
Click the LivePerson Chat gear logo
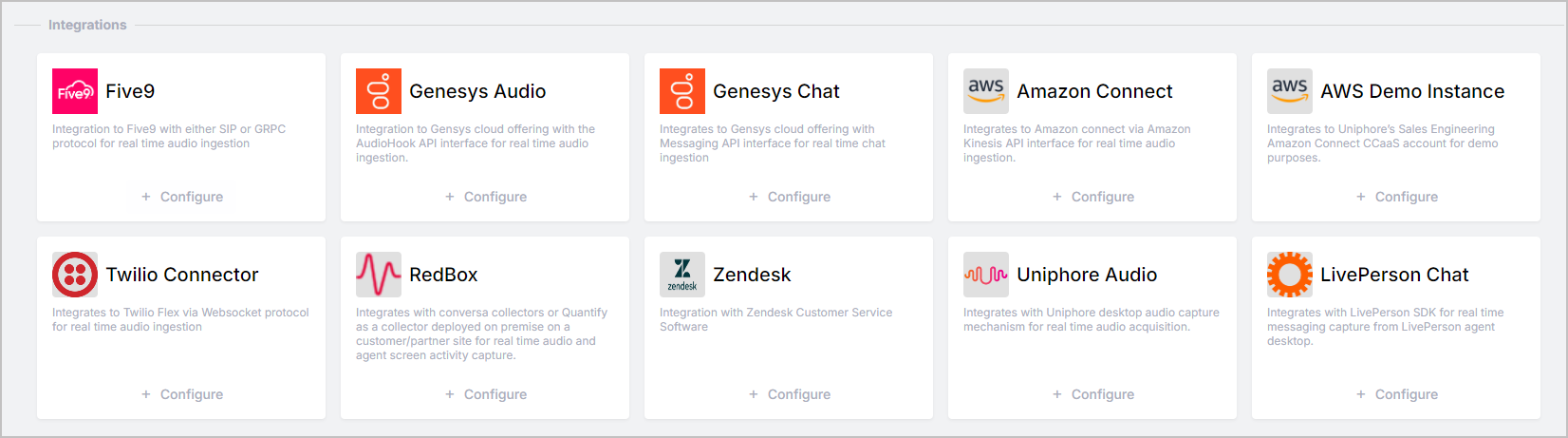[x=1290, y=275]
